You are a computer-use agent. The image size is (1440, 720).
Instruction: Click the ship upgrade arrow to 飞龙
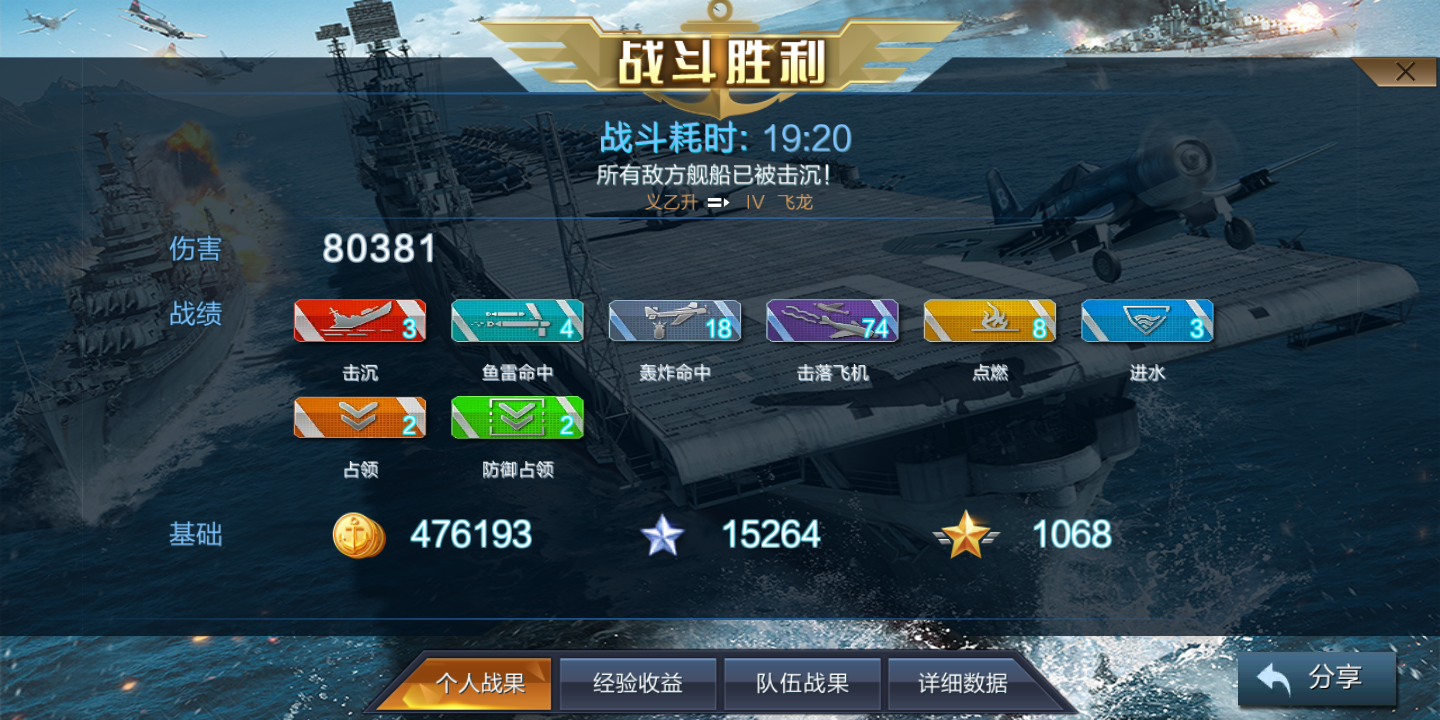tap(718, 202)
